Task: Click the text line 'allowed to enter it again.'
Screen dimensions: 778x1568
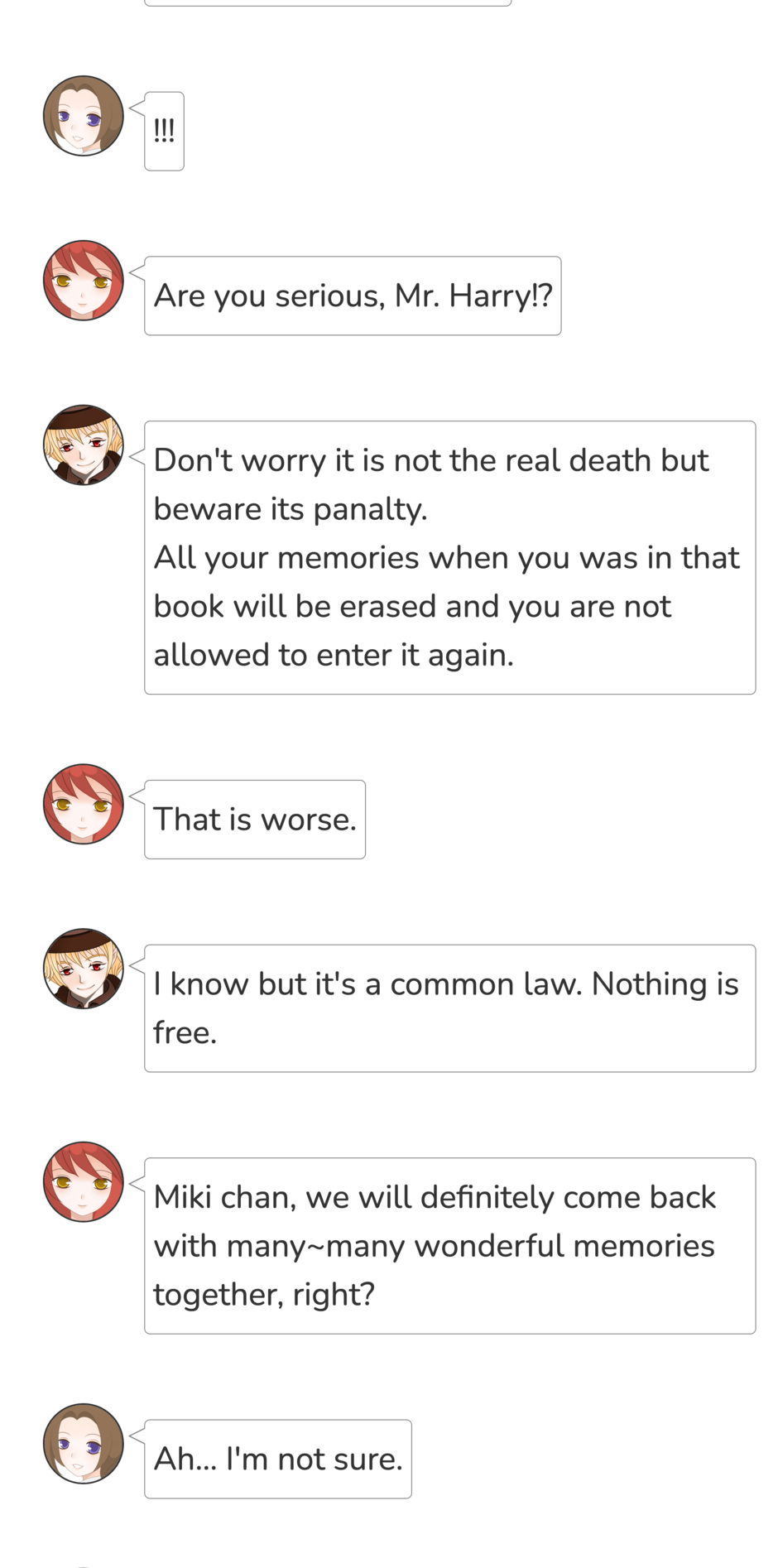Action: click(334, 655)
